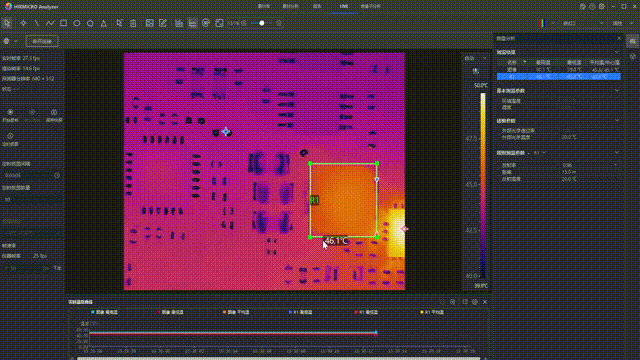Screen dimensions: 640x360
Task: Click the interval time input field in left panel
Action: [x=28, y=175]
